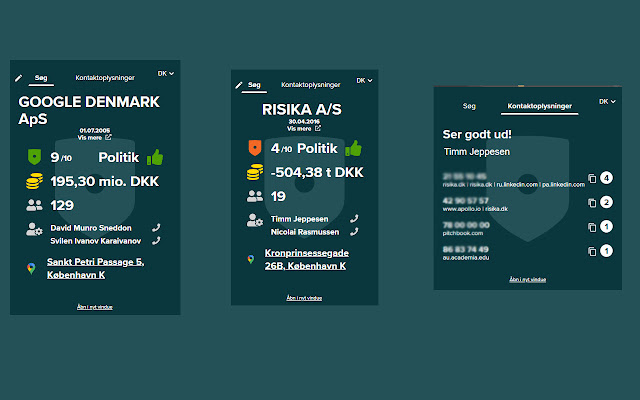Click the map pin icon beside Sankt Petri Passage
640x400 pixels.
(31, 268)
